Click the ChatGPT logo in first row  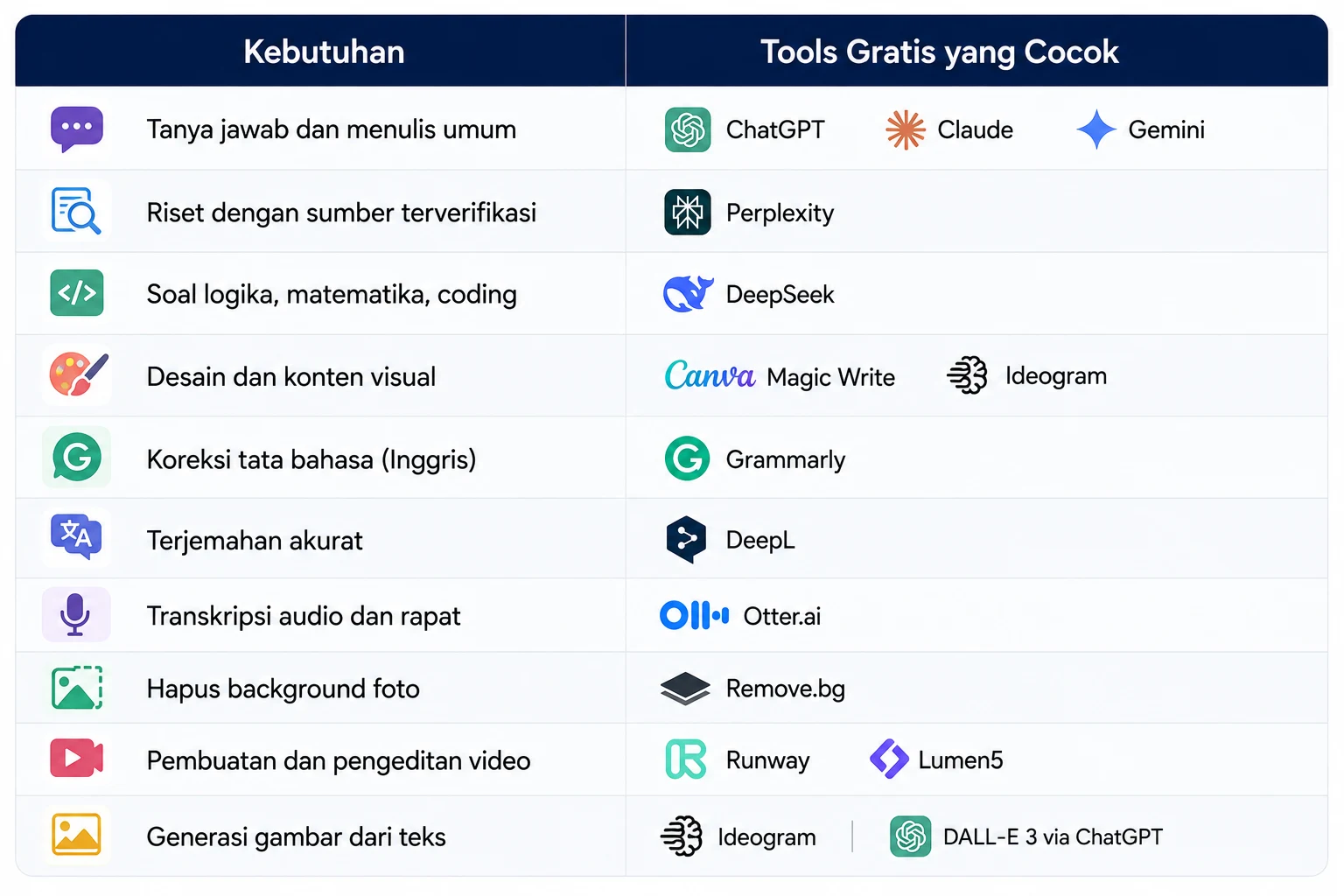point(688,129)
